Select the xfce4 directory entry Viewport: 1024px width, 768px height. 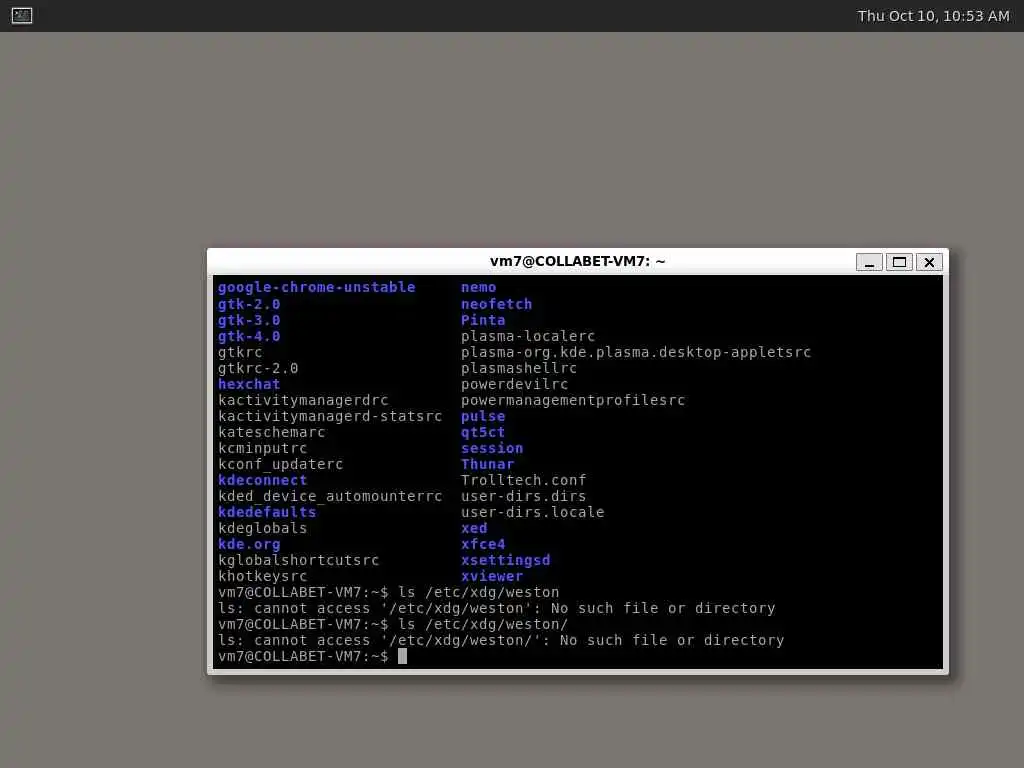483,544
